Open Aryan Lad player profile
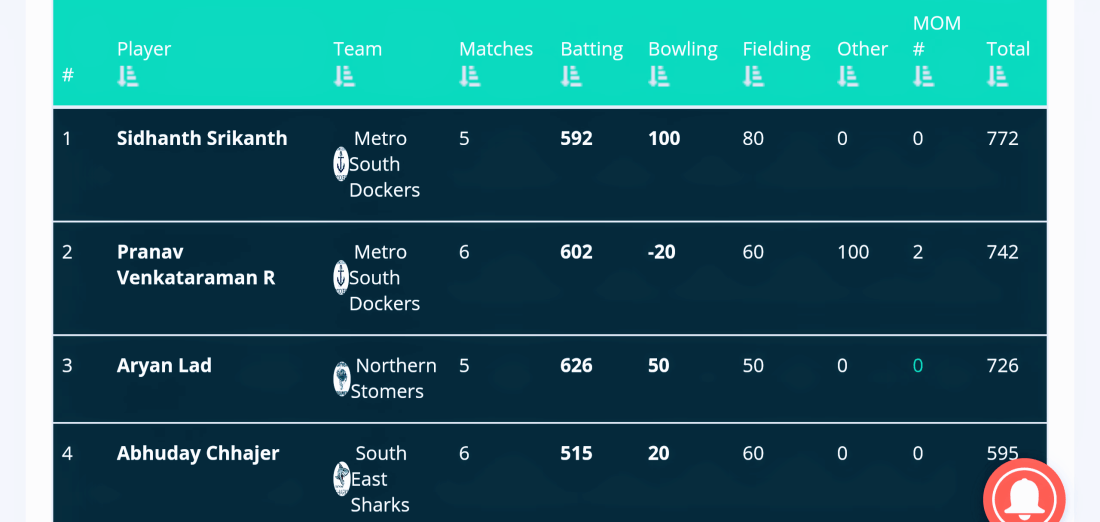Image resolution: width=1100 pixels, height=522 pixels. [164, 365]
